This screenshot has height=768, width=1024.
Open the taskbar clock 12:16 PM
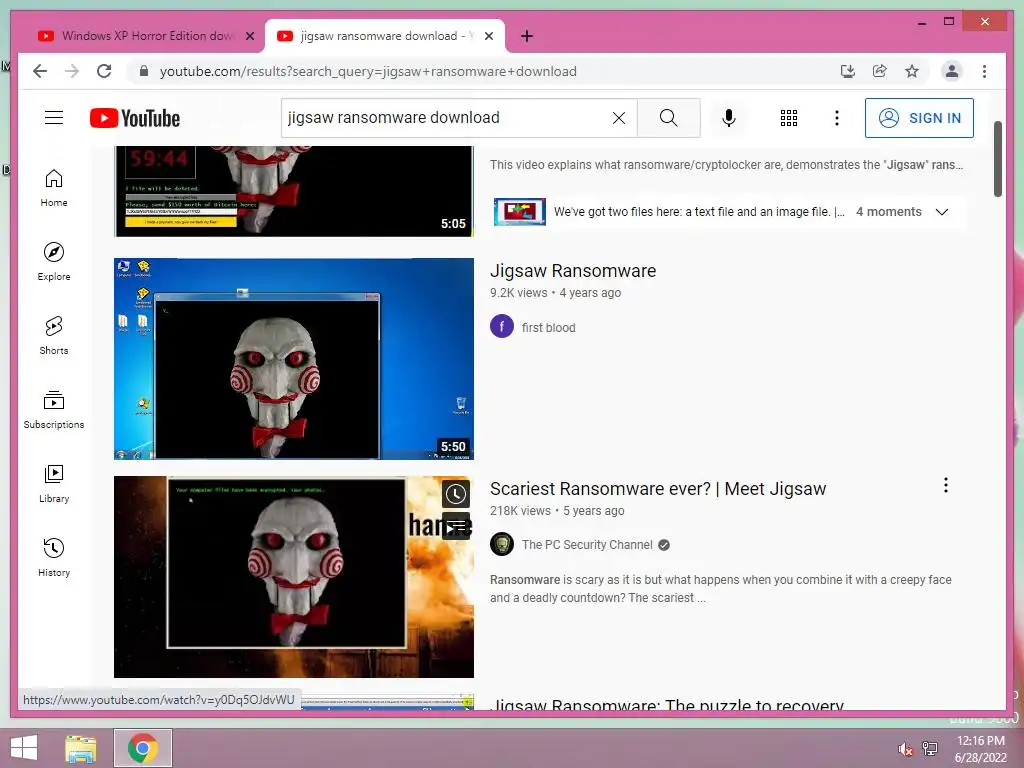pos(980,749)
